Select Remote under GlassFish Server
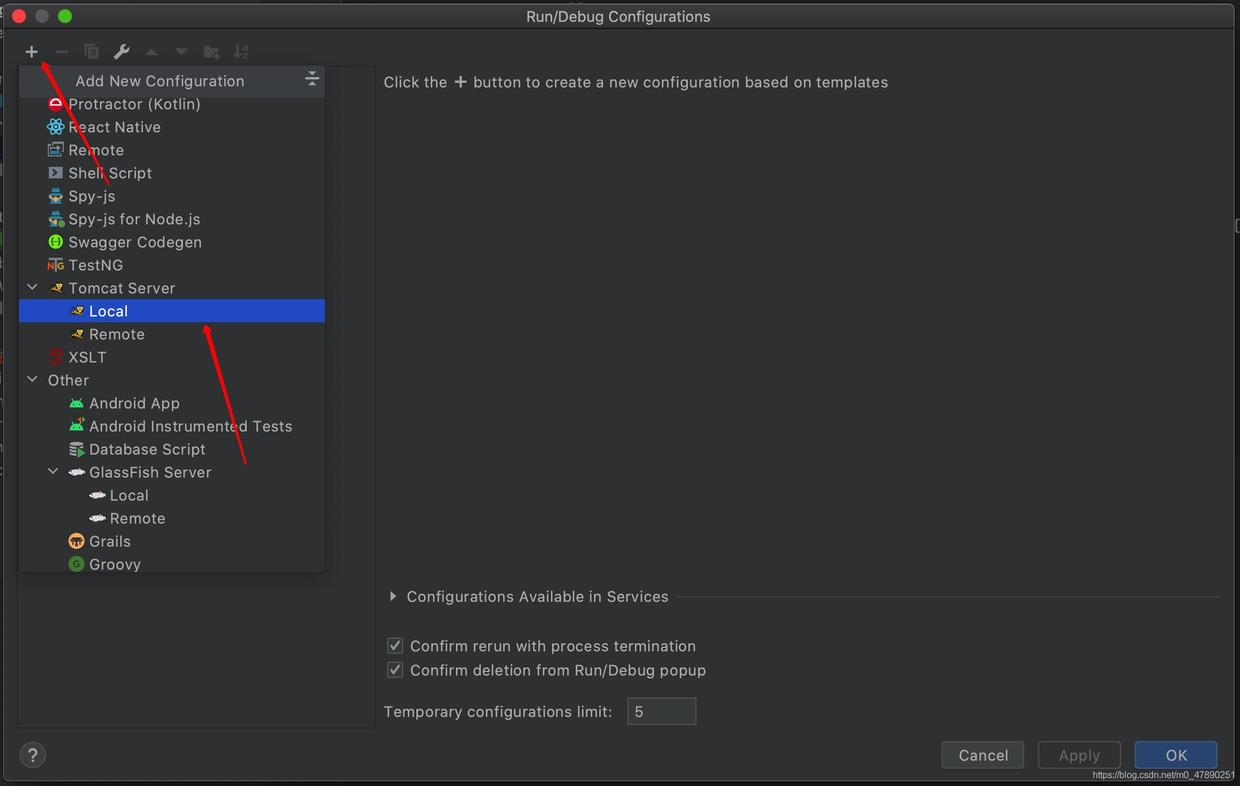The width and height of the screenshot is (1240, 786). point(172,518)
